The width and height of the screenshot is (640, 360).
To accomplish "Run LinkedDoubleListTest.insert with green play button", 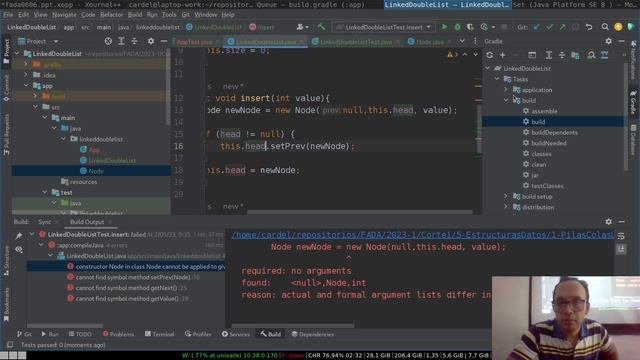I will (444, 27).
